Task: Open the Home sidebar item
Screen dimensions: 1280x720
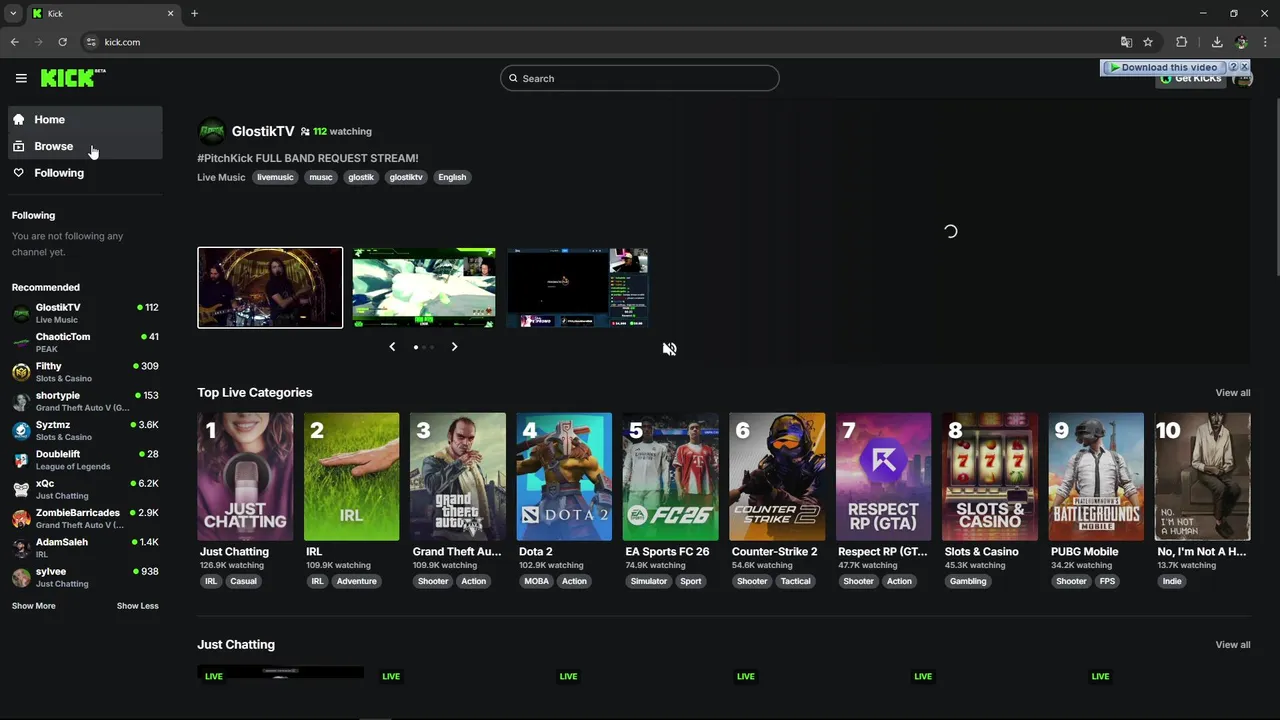Action: pos(85,119)
